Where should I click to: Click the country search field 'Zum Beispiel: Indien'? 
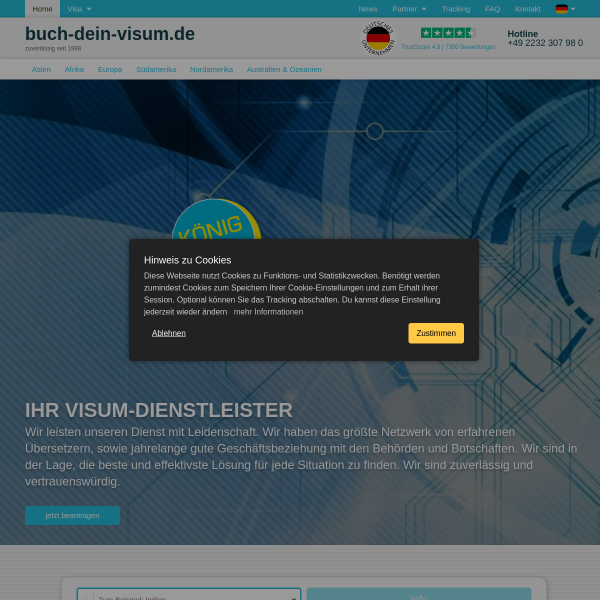coord(189,594)
